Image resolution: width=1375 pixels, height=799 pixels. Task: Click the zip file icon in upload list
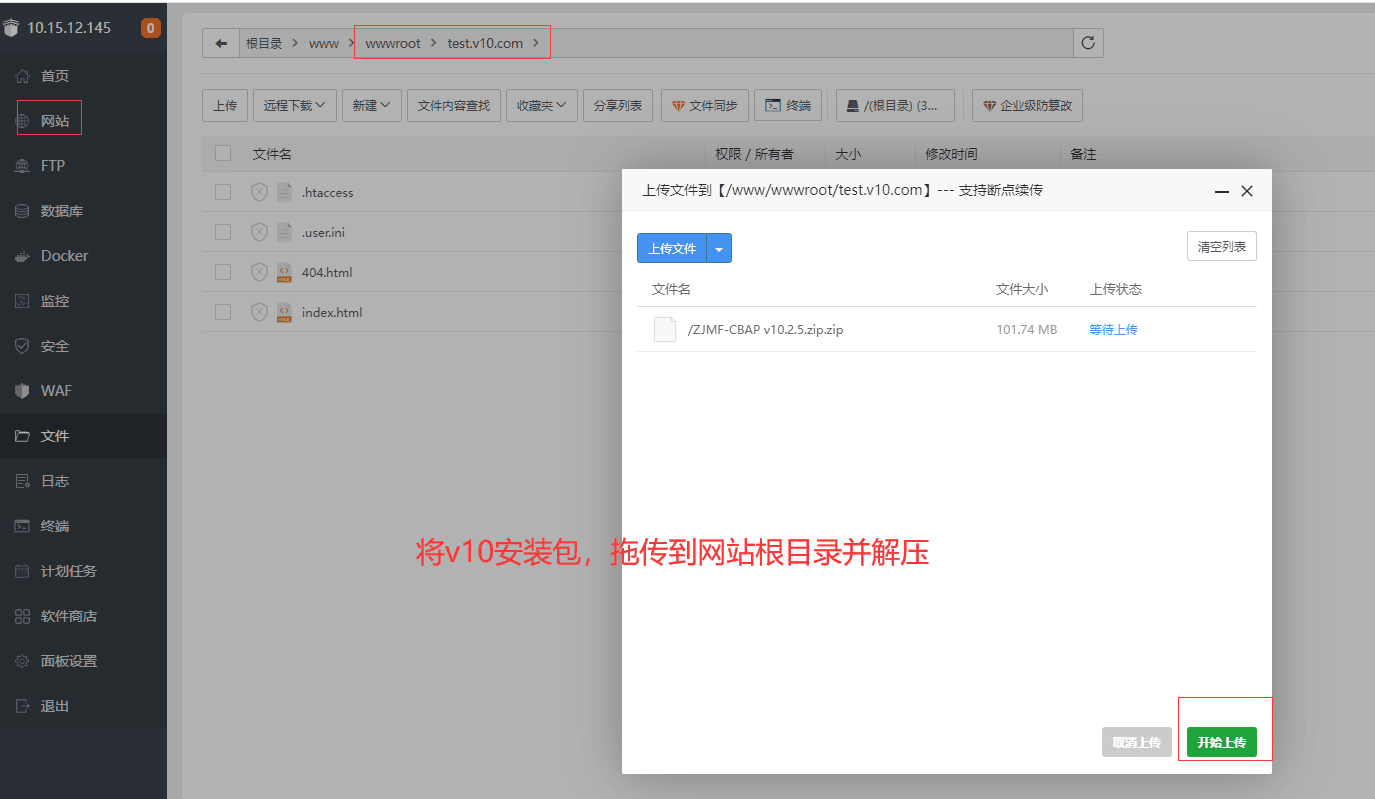click(x=665, y=329)
